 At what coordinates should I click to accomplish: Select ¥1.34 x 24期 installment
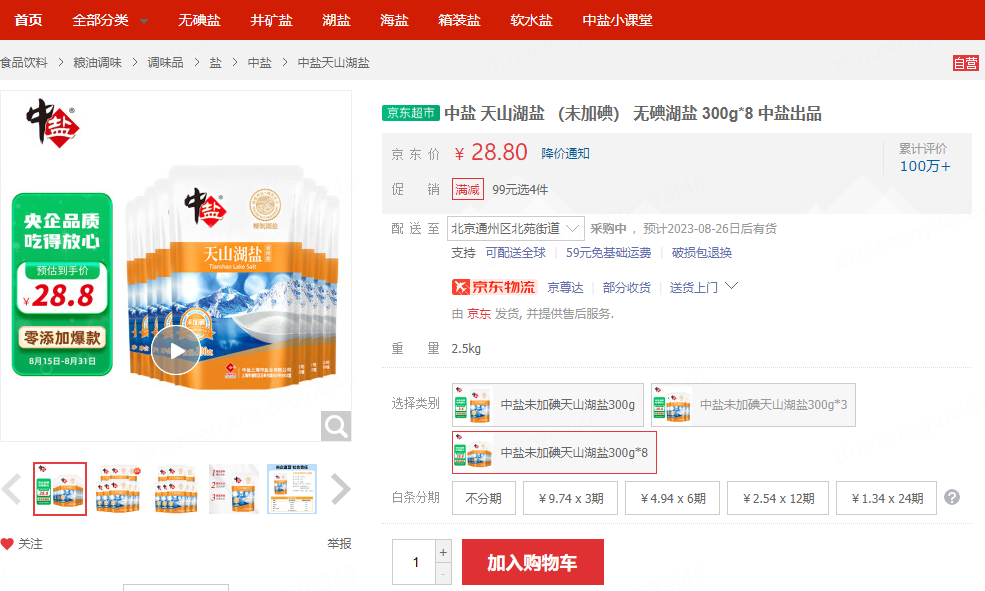click(886, 499)
